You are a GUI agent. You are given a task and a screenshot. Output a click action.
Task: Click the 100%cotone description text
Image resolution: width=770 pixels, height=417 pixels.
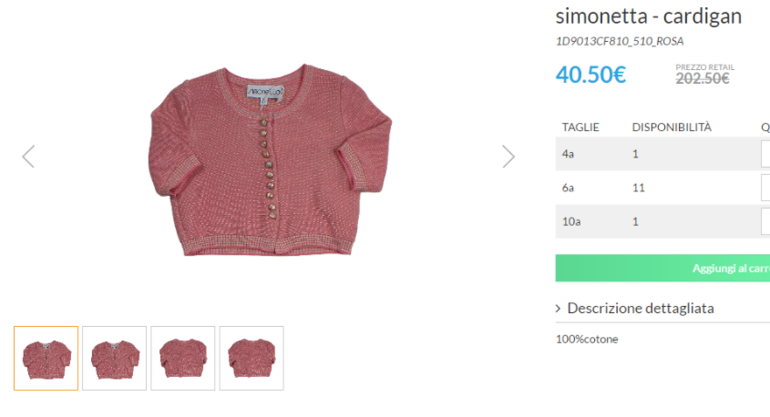coord(587,339)
